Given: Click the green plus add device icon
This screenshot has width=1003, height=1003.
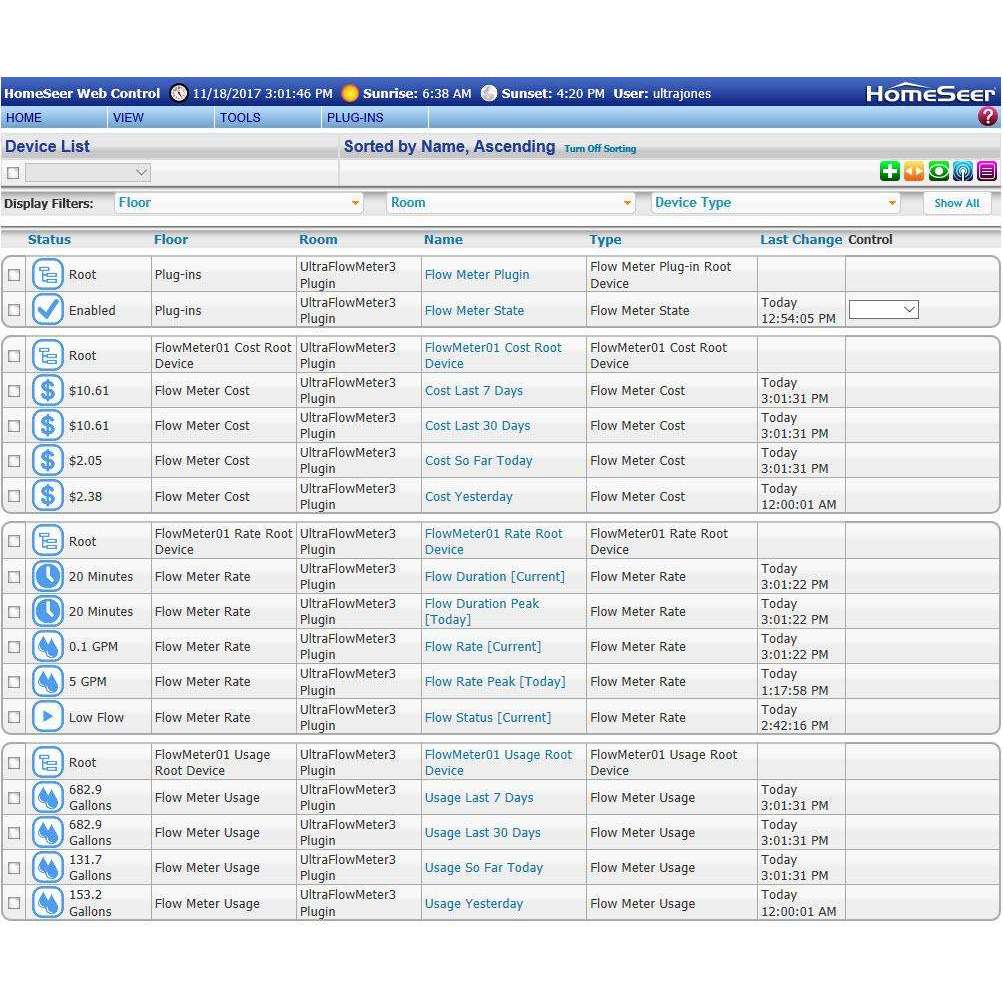Looking at the screenshot, I should tap(889, 172).
